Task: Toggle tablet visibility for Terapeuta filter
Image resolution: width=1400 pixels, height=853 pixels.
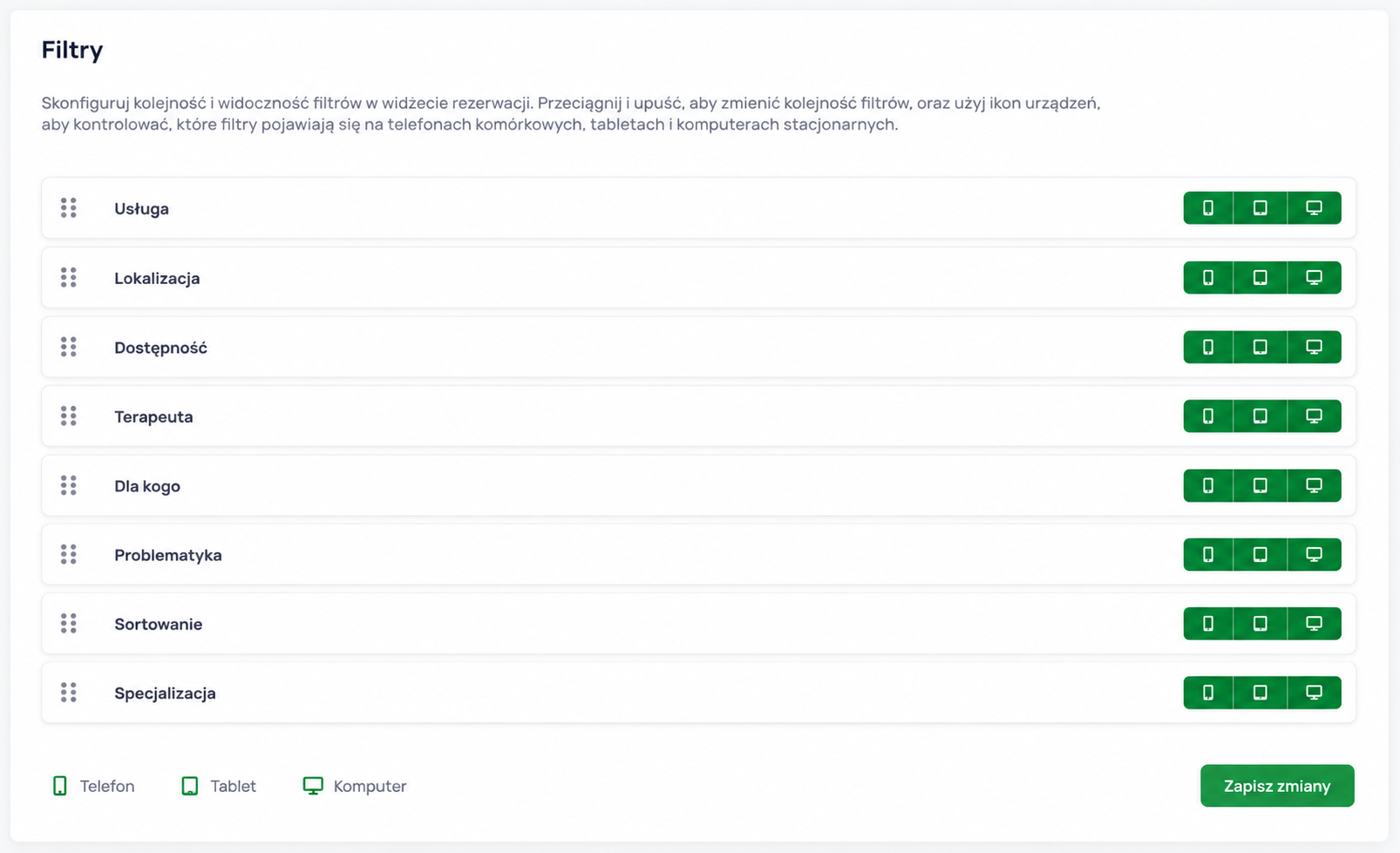Action: click(1261, 416)
